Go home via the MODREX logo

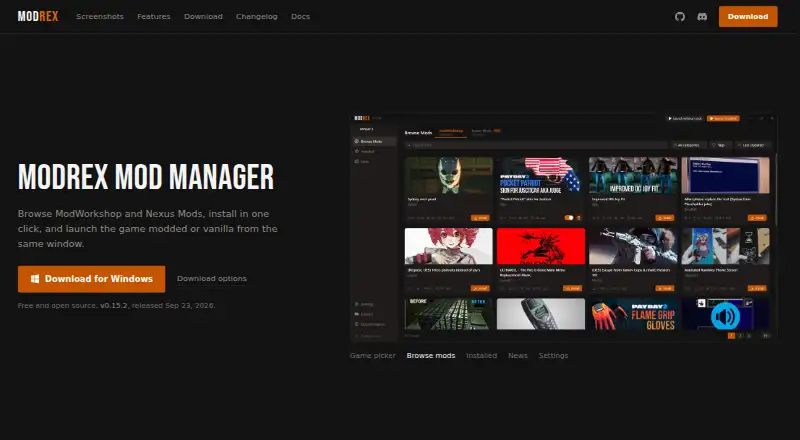click(38, 16)
